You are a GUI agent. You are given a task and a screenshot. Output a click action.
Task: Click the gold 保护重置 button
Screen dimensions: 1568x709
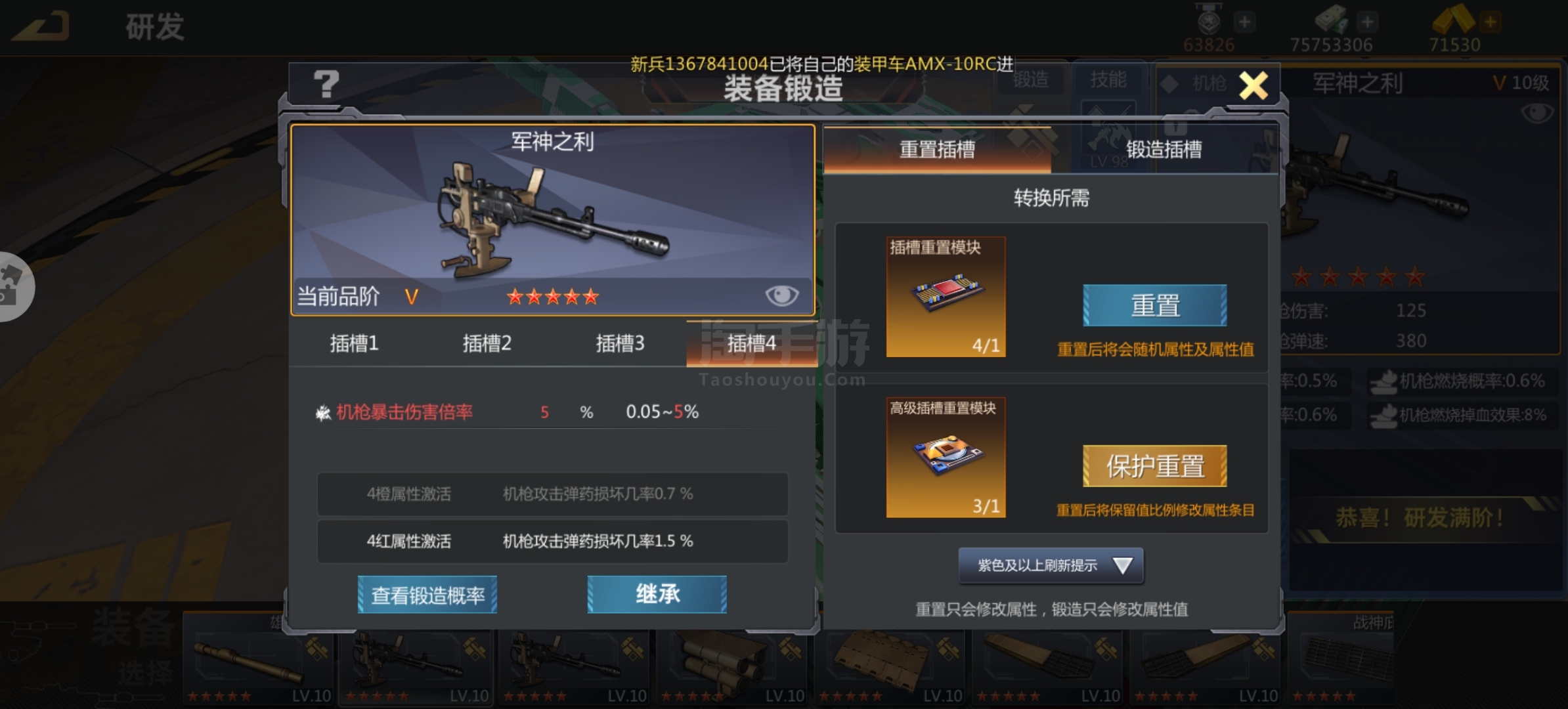coord(1155,466)
